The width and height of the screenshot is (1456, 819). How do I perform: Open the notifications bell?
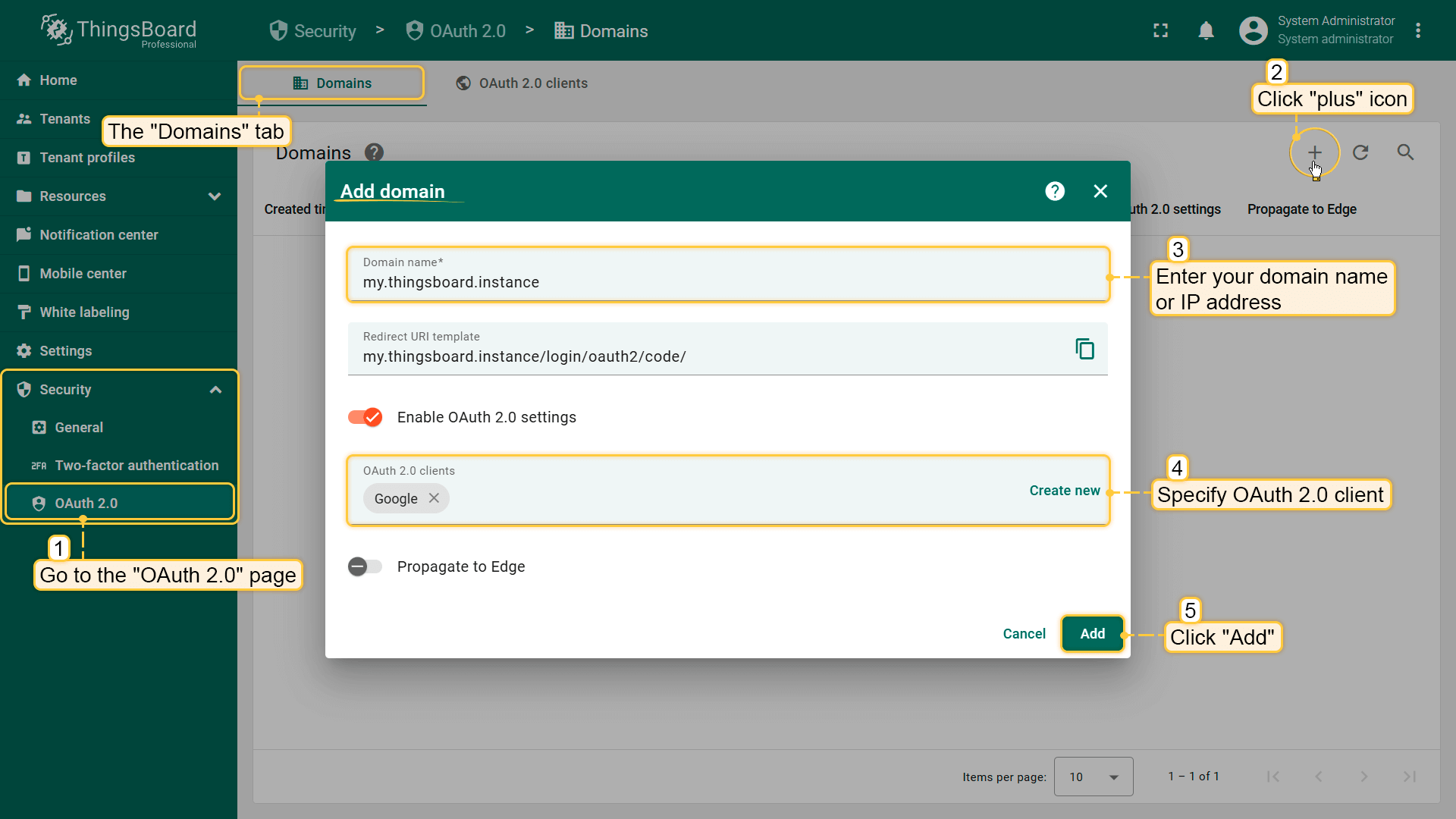point(1206,31)
